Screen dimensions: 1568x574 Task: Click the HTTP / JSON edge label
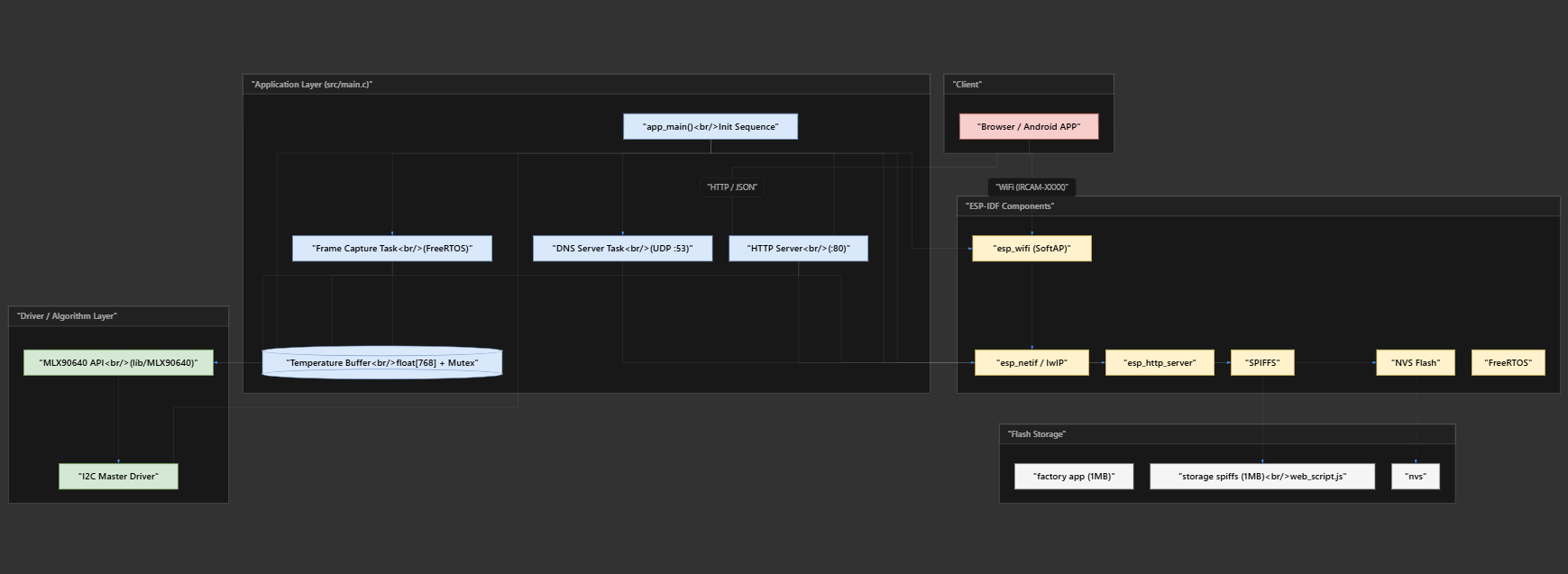coord(732,187)
